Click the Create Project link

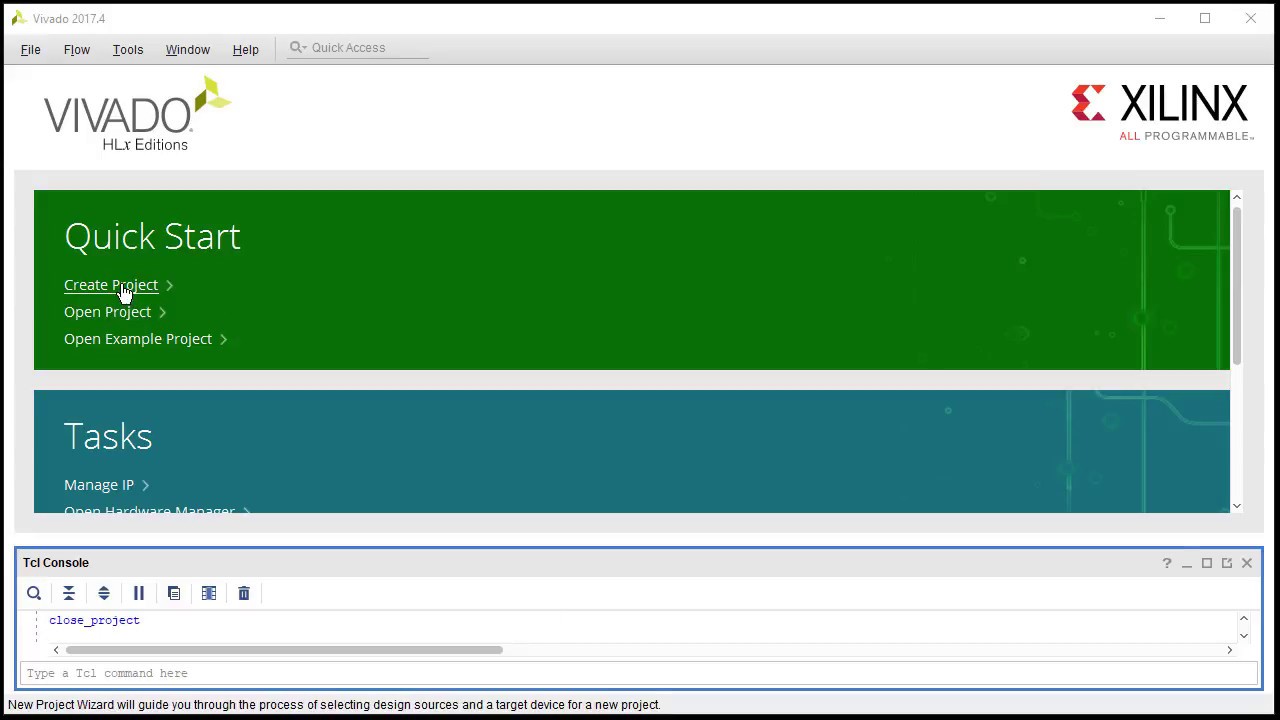[111, 285]
